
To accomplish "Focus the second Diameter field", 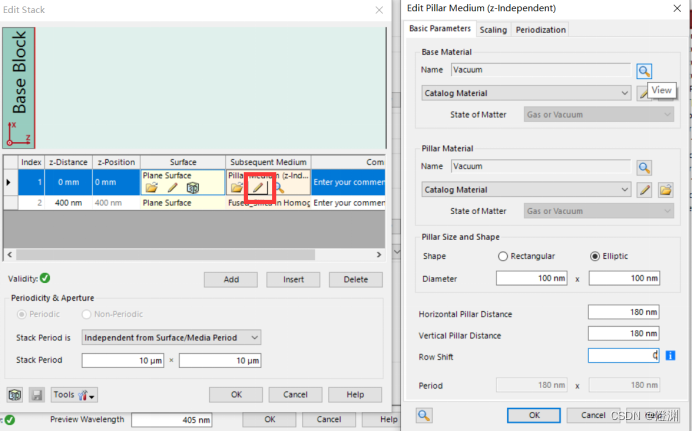I will pyautogui.click(x=624, y=278).
